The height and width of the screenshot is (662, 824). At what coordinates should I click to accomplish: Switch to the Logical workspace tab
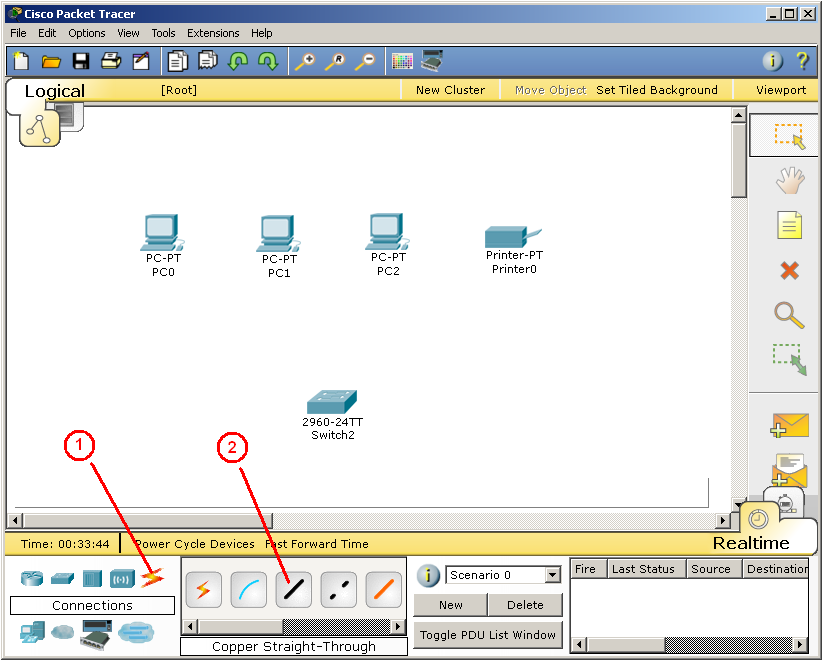point(55,91)
